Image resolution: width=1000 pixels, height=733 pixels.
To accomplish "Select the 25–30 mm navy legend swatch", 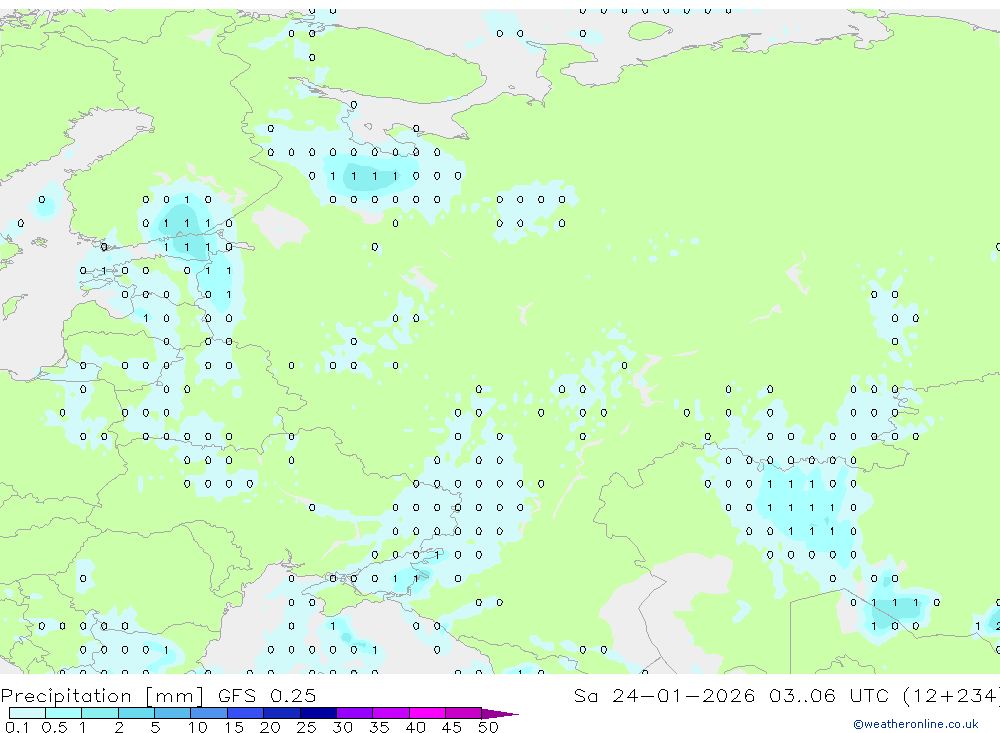I will point(318,713).
